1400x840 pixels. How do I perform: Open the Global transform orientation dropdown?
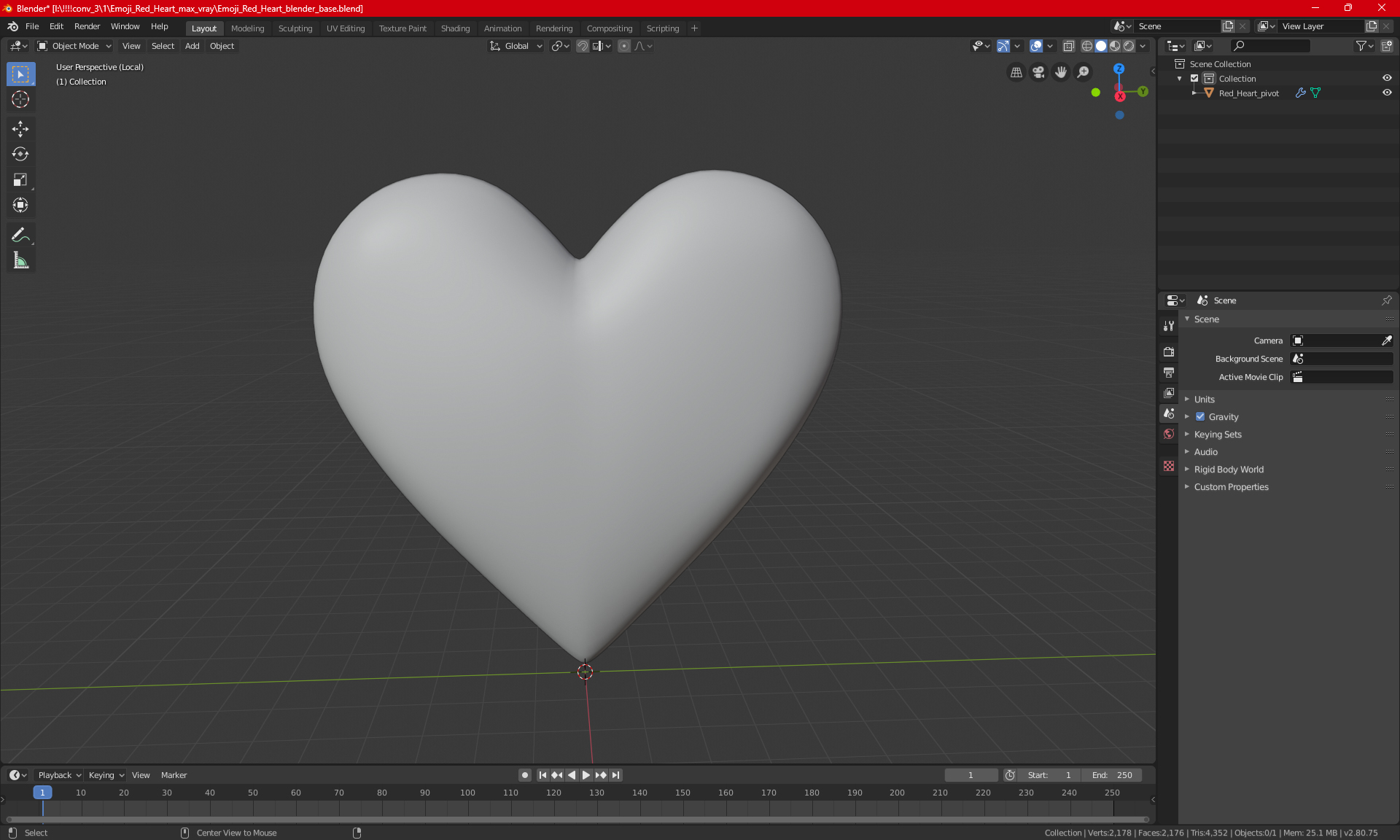tap(516, 46)
